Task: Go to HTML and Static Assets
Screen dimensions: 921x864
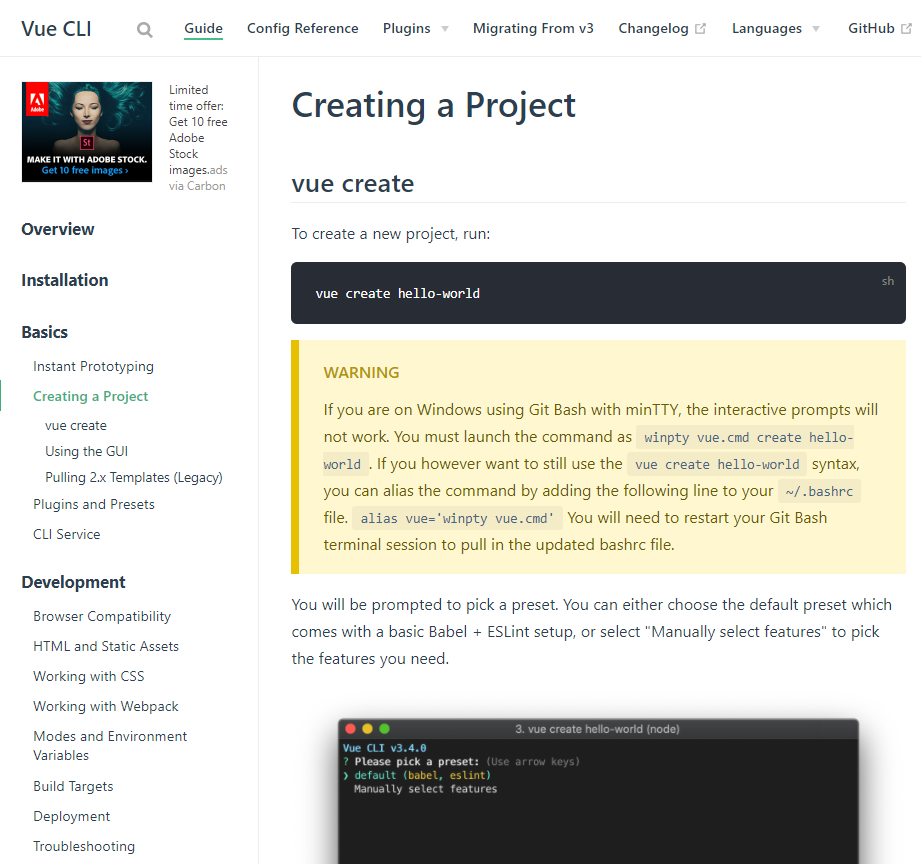Action: click(106, 647)
